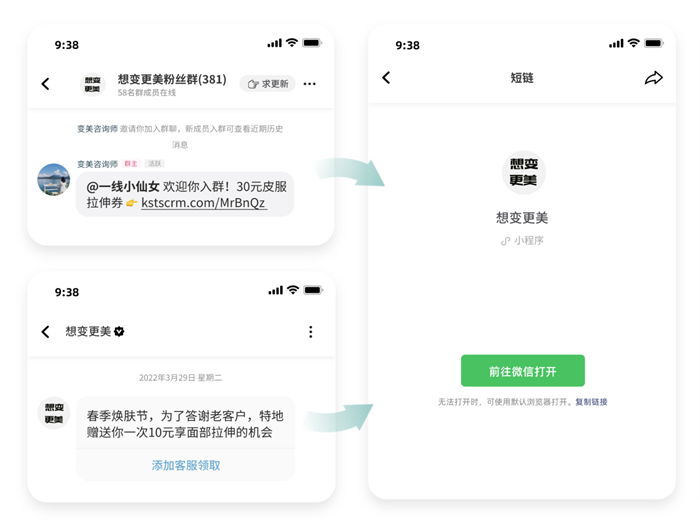The width and height of the screenshot is (700, 526).
Task: Tap the 变美咨询师 profile photo avatar
Action: coord(54,180)
